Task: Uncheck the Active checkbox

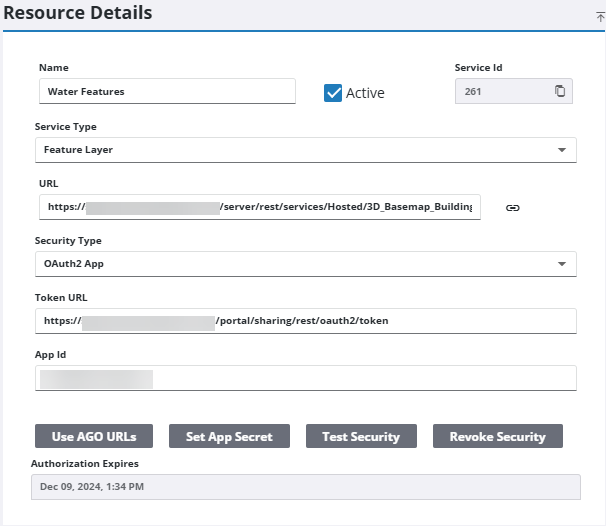Action: point(333,93)
